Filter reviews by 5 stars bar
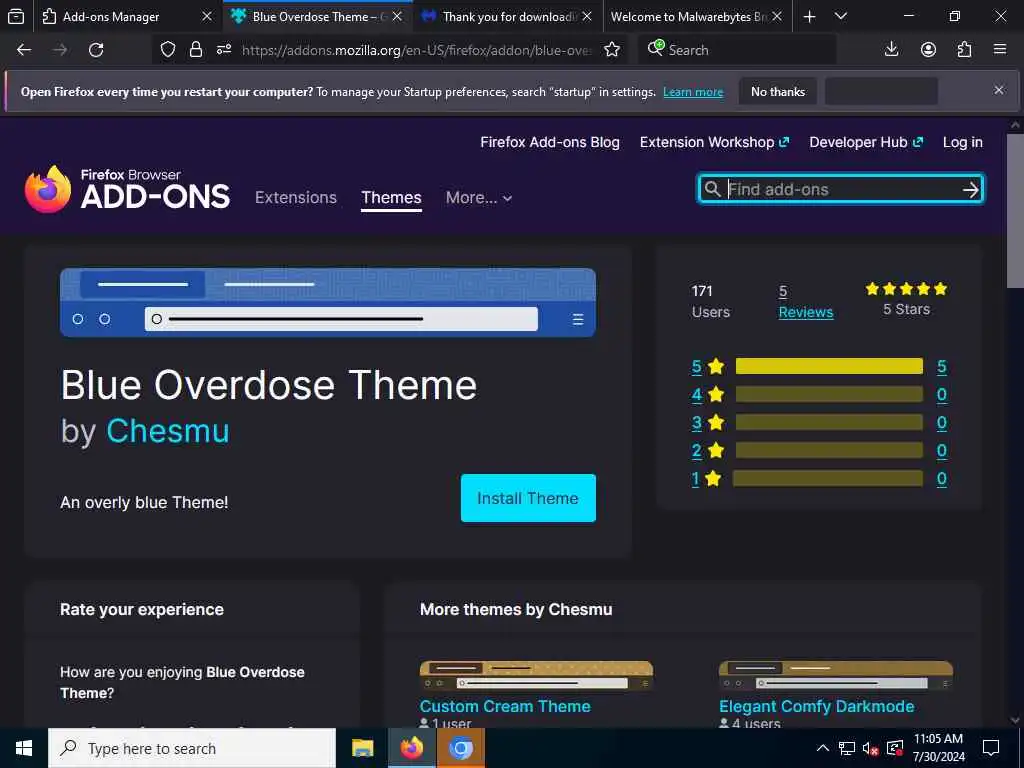Image resolution: width=1024 pixels, height=768 pixels. pos(829,366)
